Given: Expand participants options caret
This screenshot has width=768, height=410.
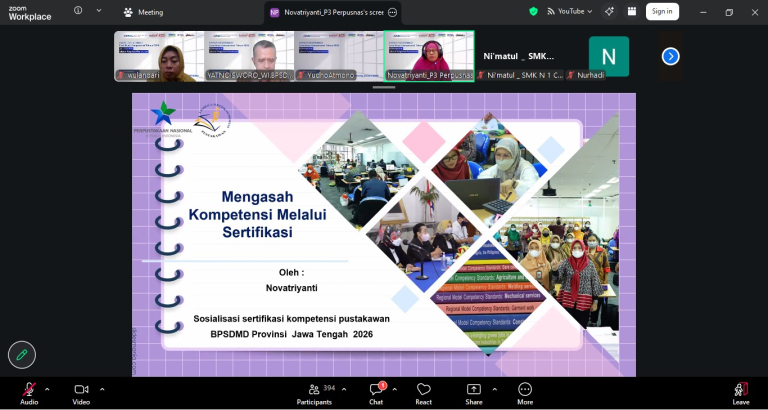Looking at the screenshot, I should 344,389.
